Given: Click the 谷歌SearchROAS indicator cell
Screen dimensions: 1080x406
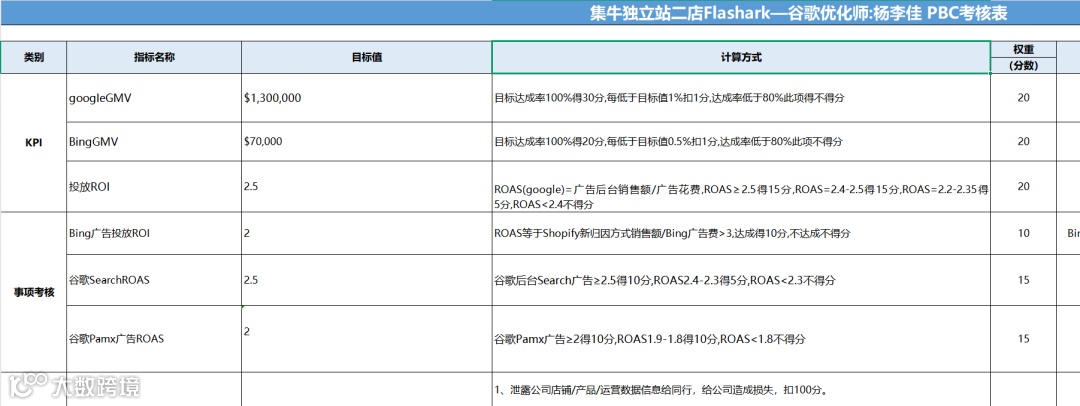Looking at the screenshot, I should pos(154,281).
